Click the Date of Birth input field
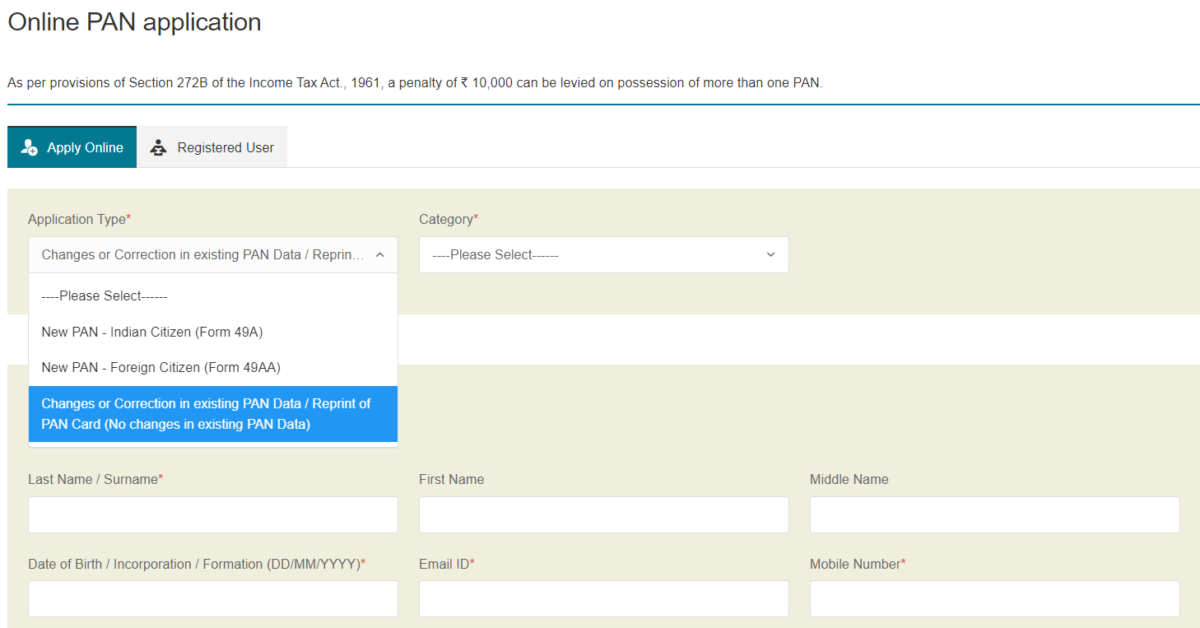 coord(213,598)
